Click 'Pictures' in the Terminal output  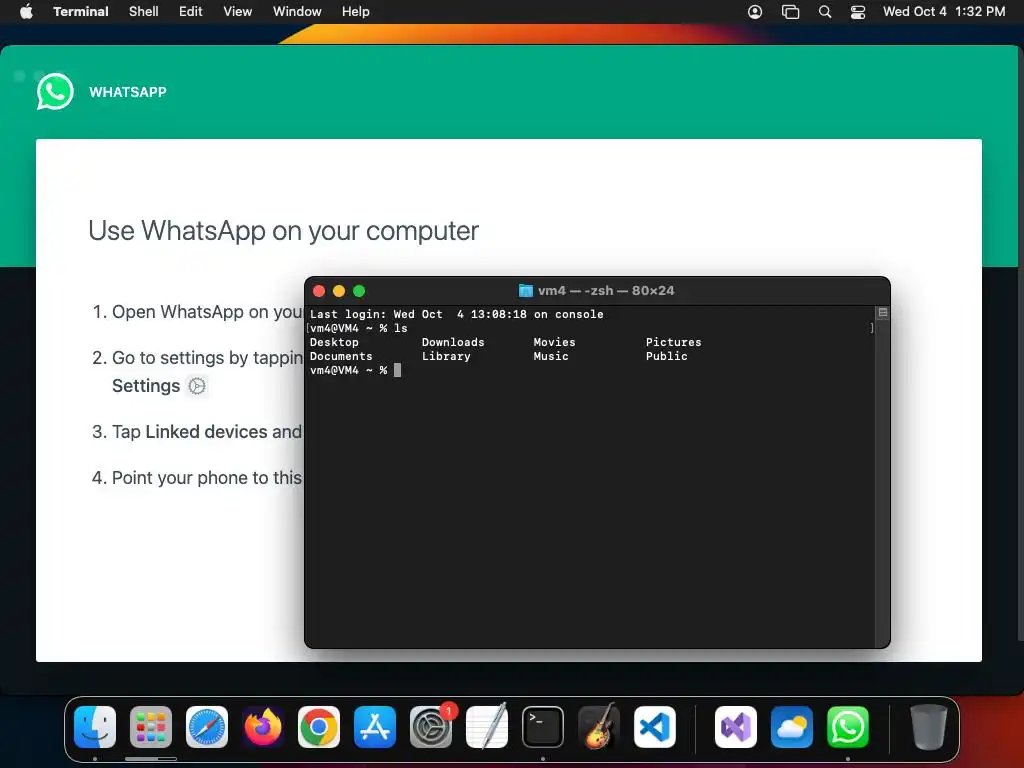[x=673, y=342]
